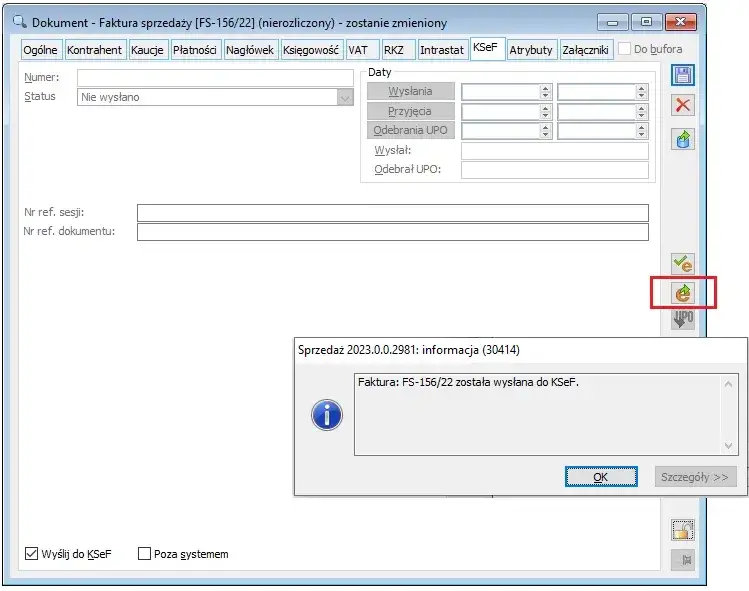Open the Załączniki tab
This screenshot has height=591, width=749.
pos(585,50)
